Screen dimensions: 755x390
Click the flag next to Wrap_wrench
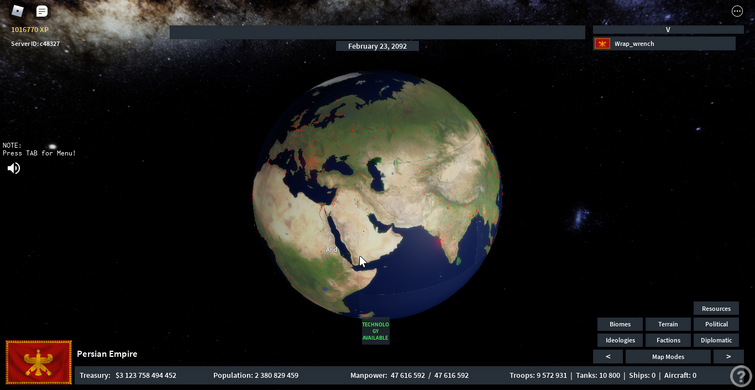602,44
